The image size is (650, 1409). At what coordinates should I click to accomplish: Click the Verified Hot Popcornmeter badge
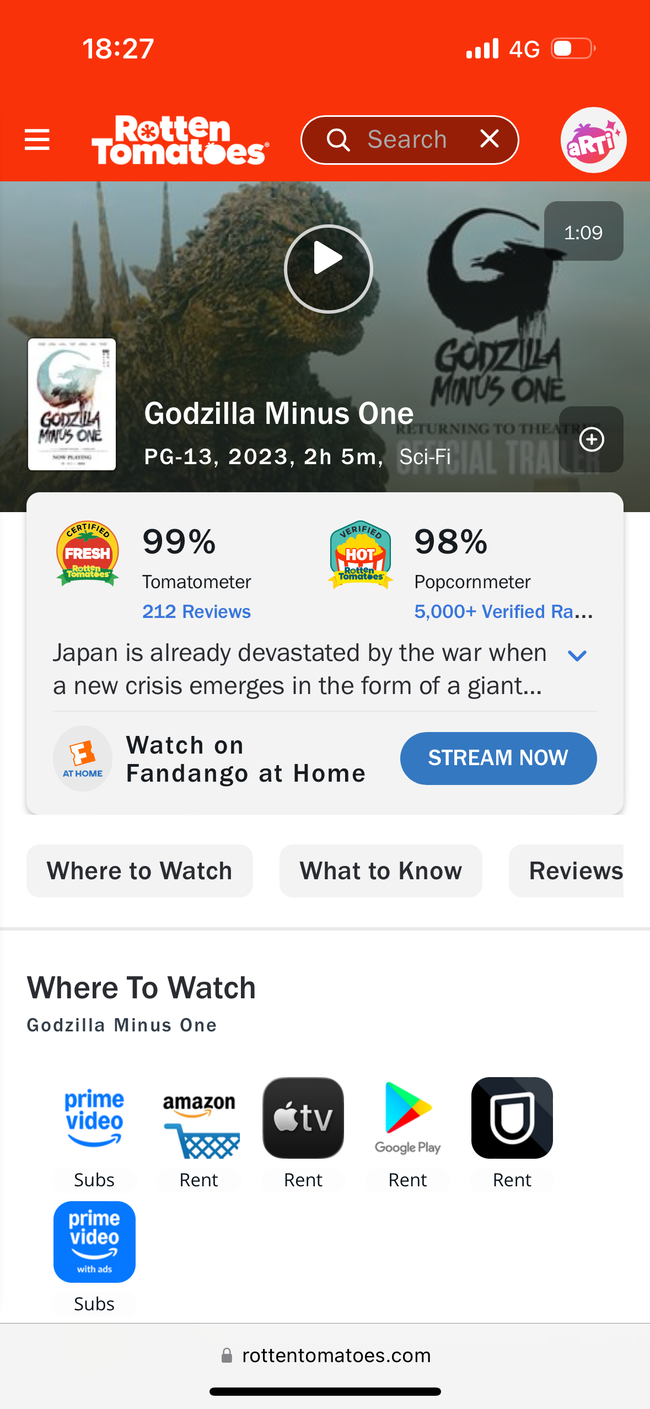point(360,554)
